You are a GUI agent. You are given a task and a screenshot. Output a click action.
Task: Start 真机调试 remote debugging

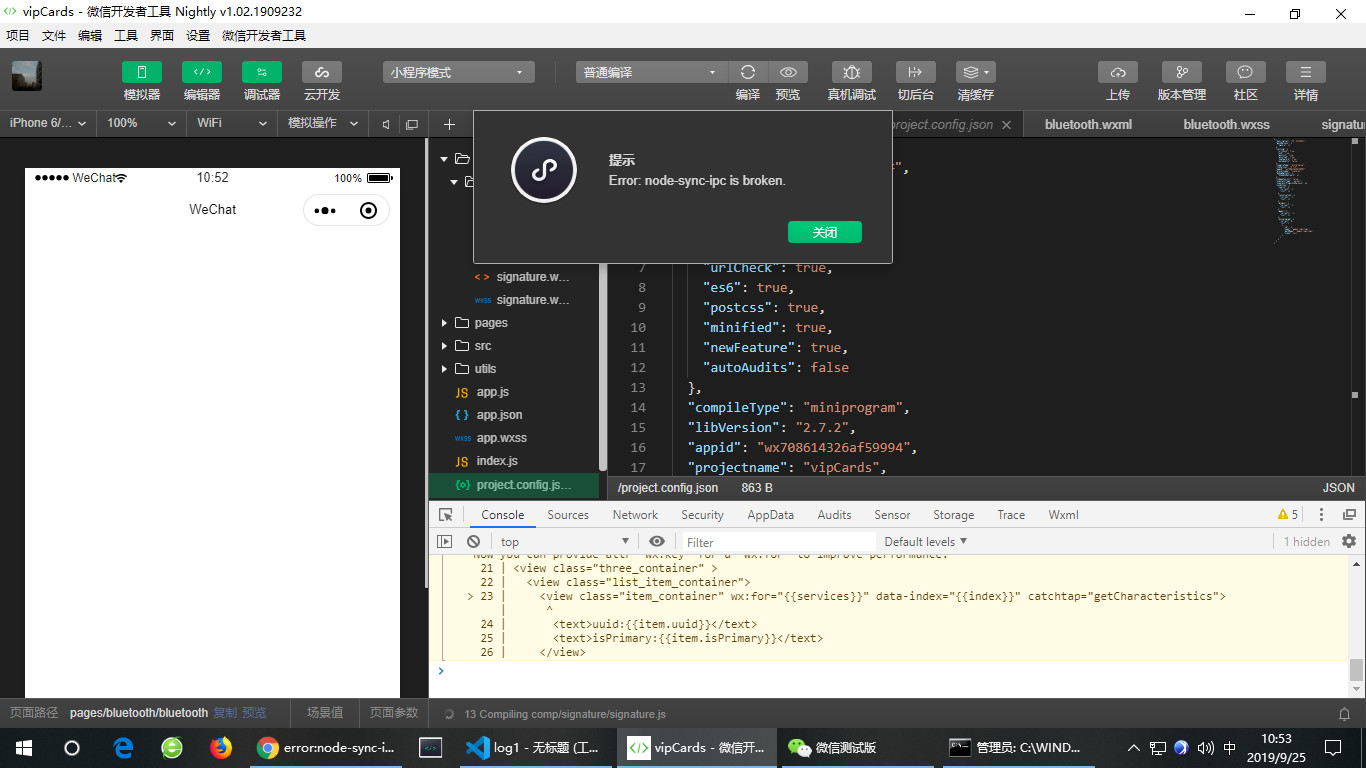pyautogui.click(x=852, y=72)
